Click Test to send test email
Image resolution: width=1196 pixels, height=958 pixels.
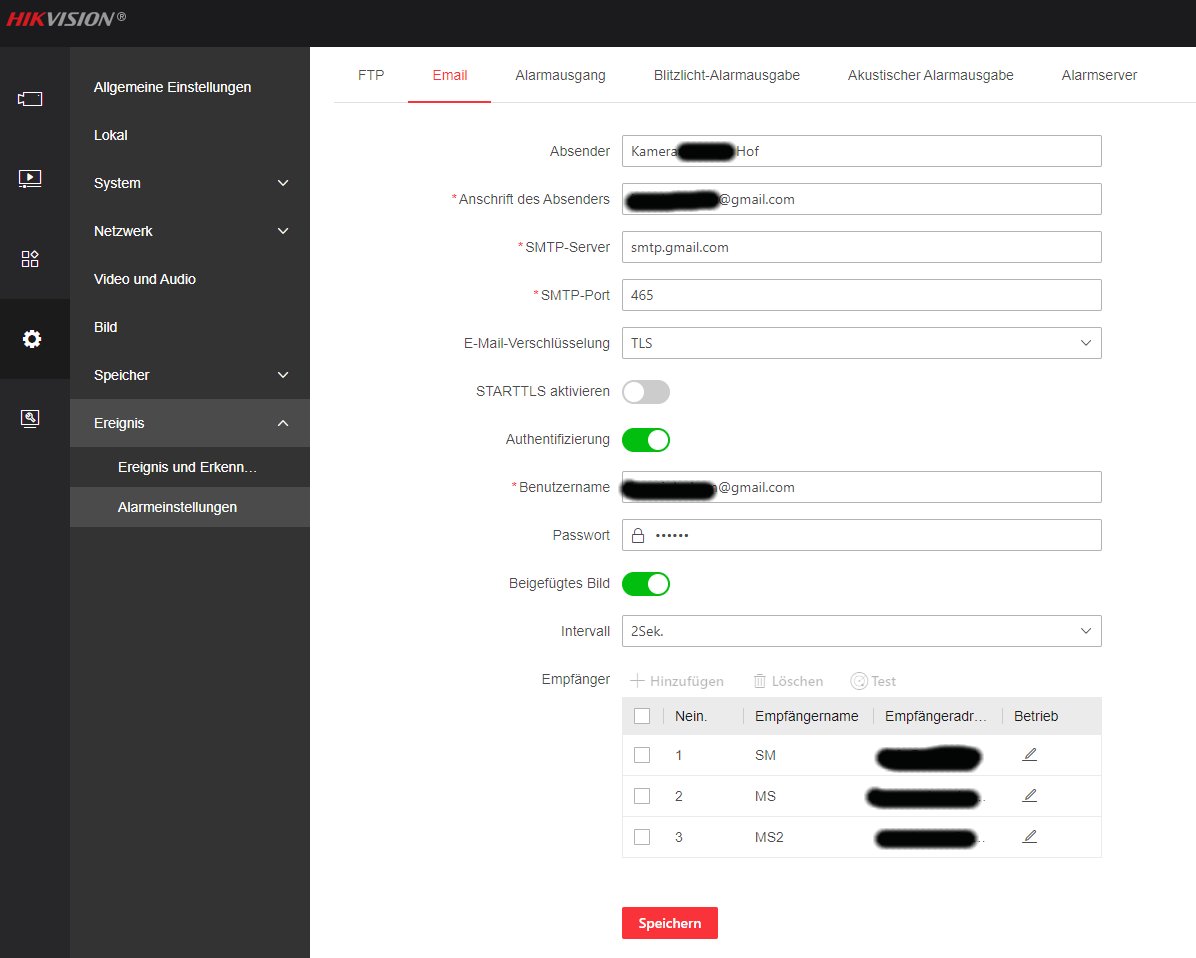coord(873,681)
